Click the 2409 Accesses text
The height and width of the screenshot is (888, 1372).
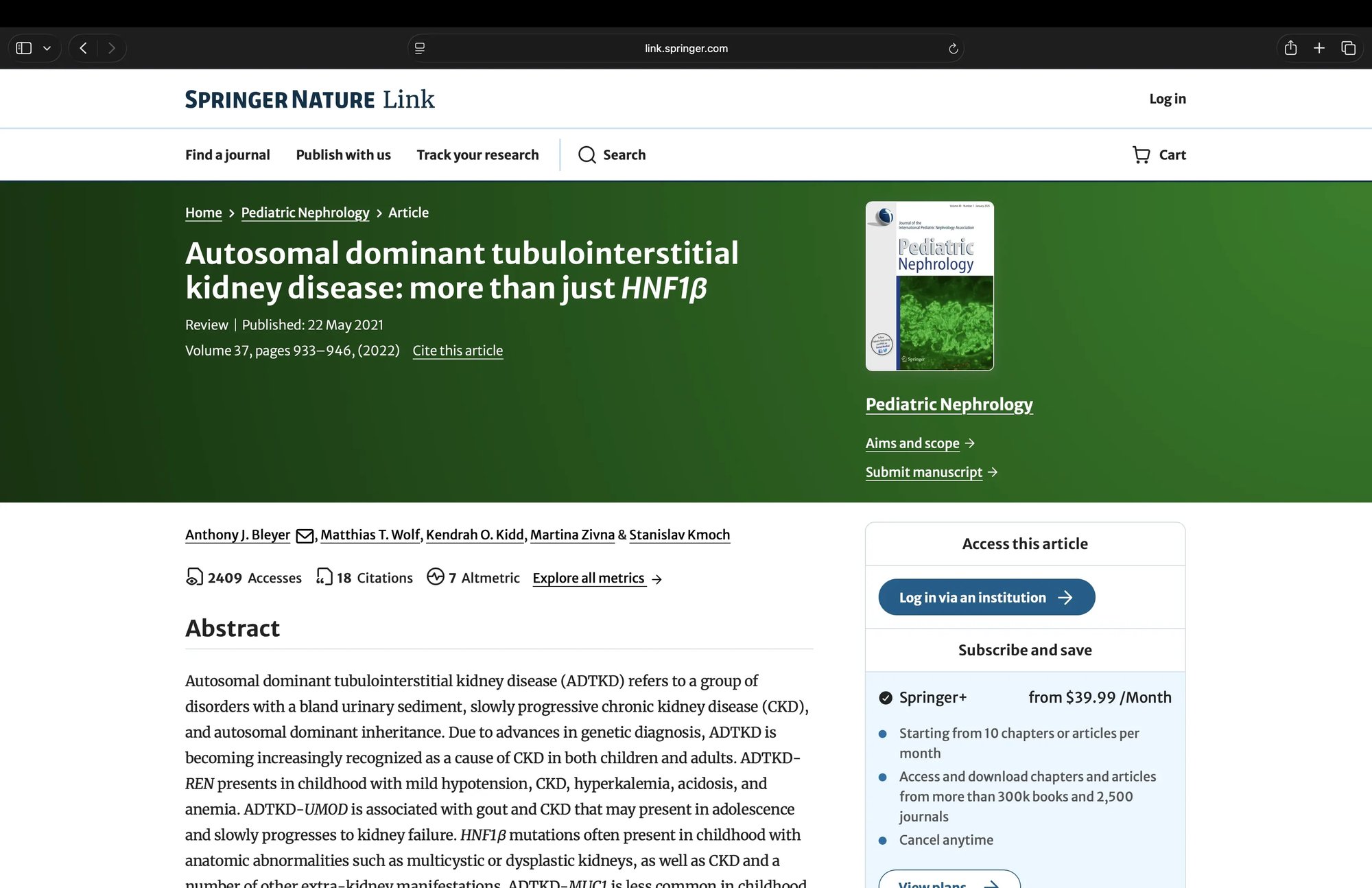pos(255,579)
